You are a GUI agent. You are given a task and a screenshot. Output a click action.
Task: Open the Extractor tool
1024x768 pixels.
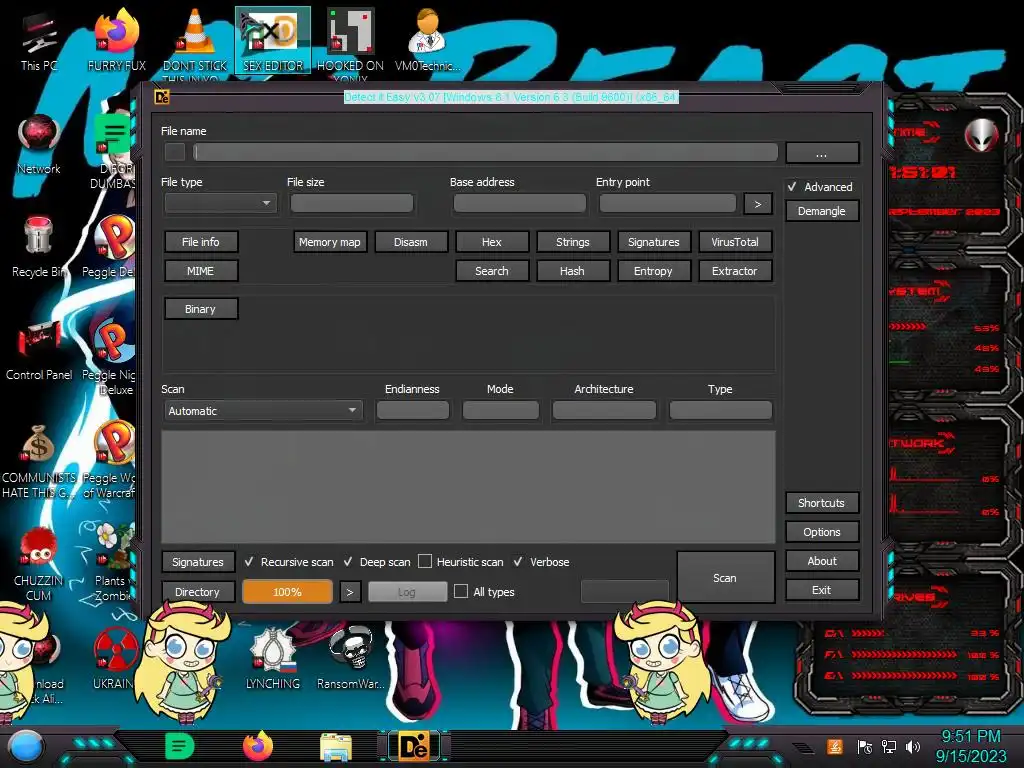pos(735,271)
